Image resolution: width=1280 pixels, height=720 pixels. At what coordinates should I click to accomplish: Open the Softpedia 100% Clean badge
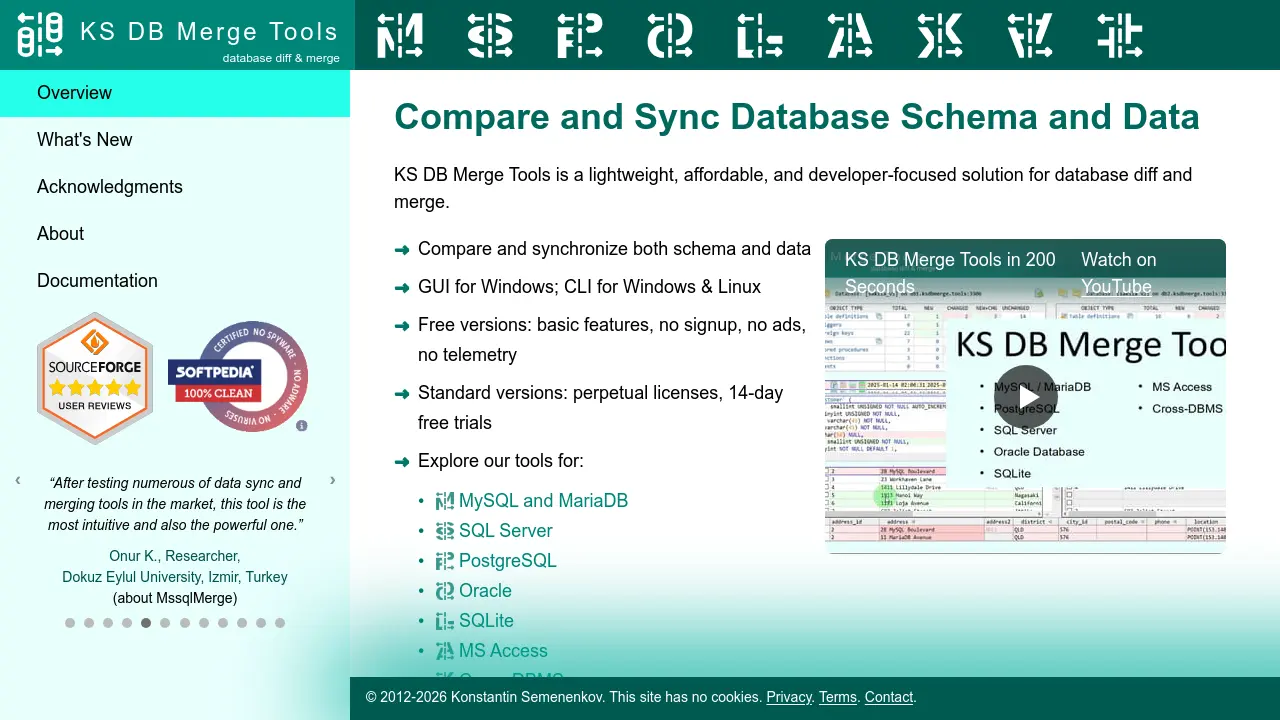point(238,377)
